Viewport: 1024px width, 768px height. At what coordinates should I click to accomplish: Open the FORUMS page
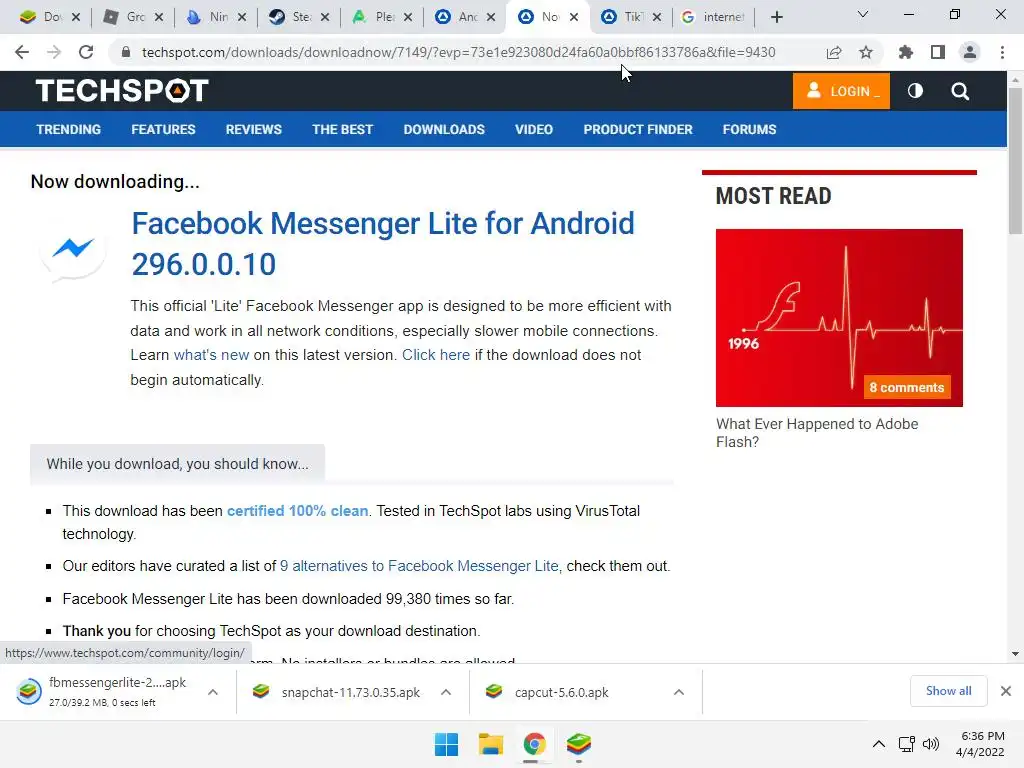click(x=749, y=129)
